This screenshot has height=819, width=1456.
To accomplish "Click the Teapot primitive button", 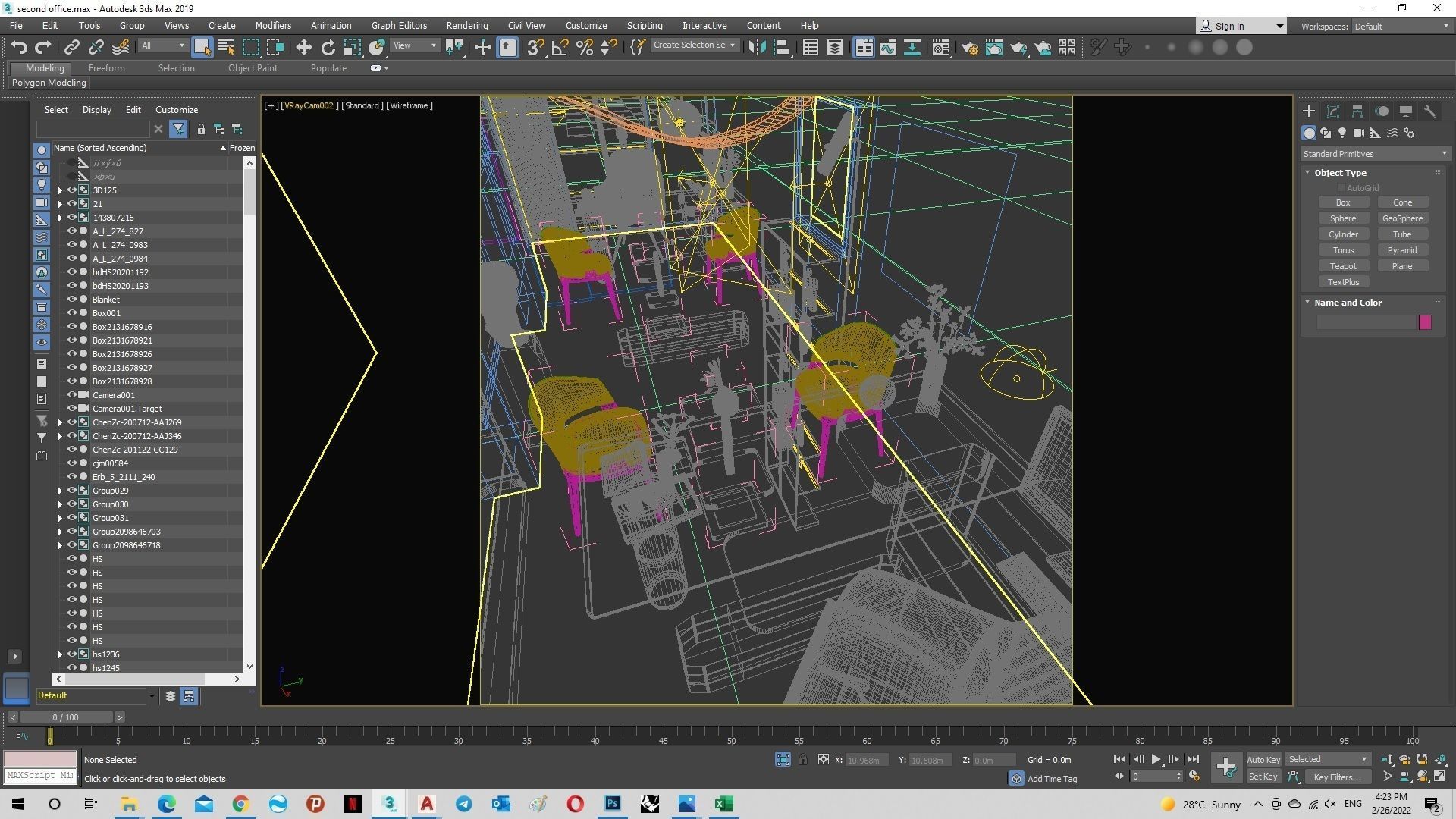I will click(1342, 266).
